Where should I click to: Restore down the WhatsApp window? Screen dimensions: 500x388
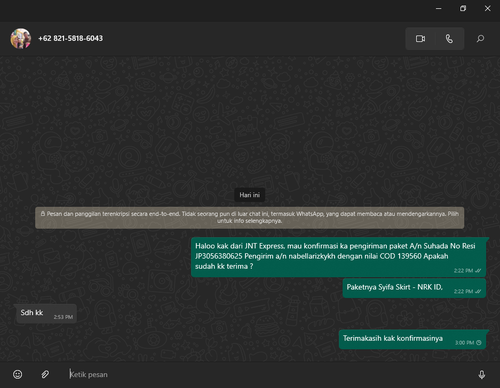click(463, 8)
